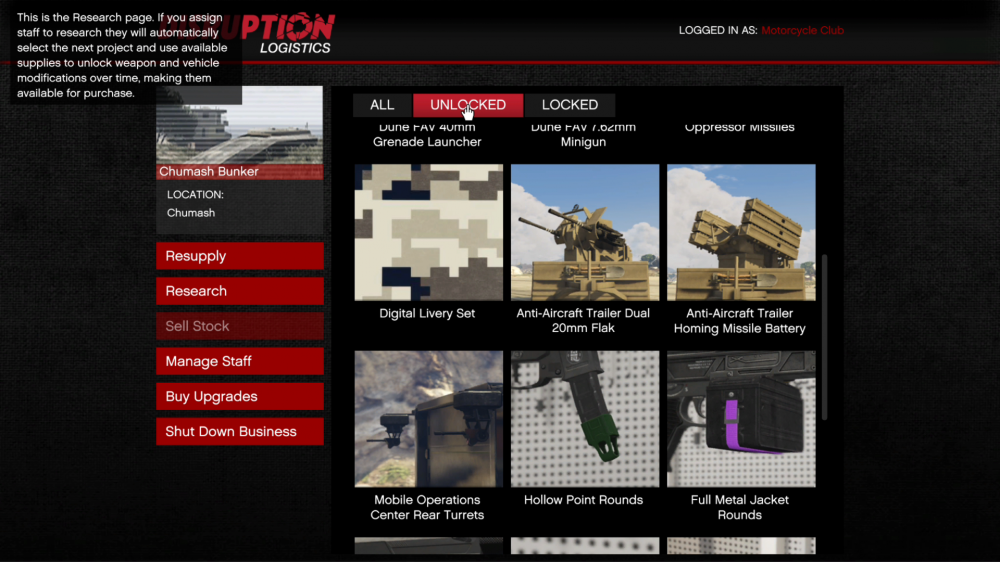This screenshot has width=1000, height=562.
Task: Click the Digital Livery Set label
Action: click(x=427, y=313)
